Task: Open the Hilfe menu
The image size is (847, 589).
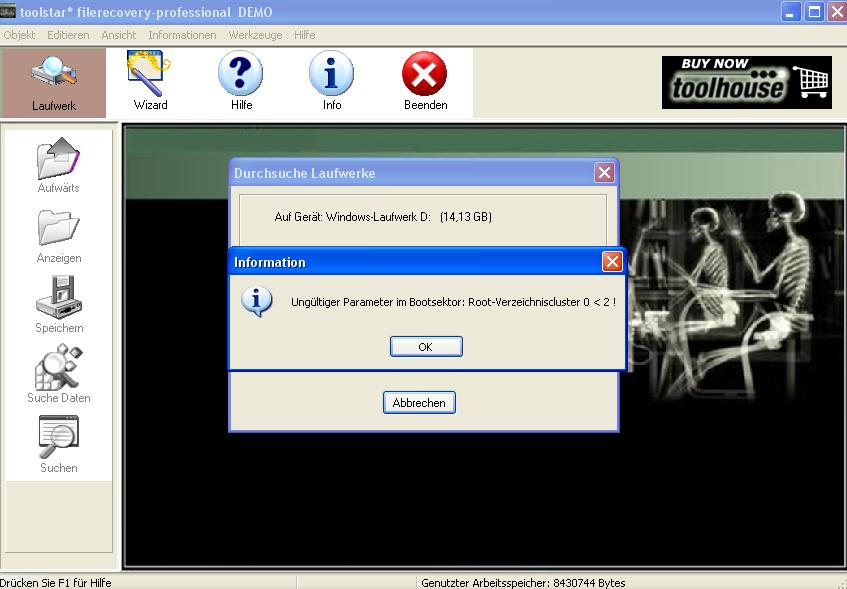Action: pyautogui.click(x=305, y=35)
